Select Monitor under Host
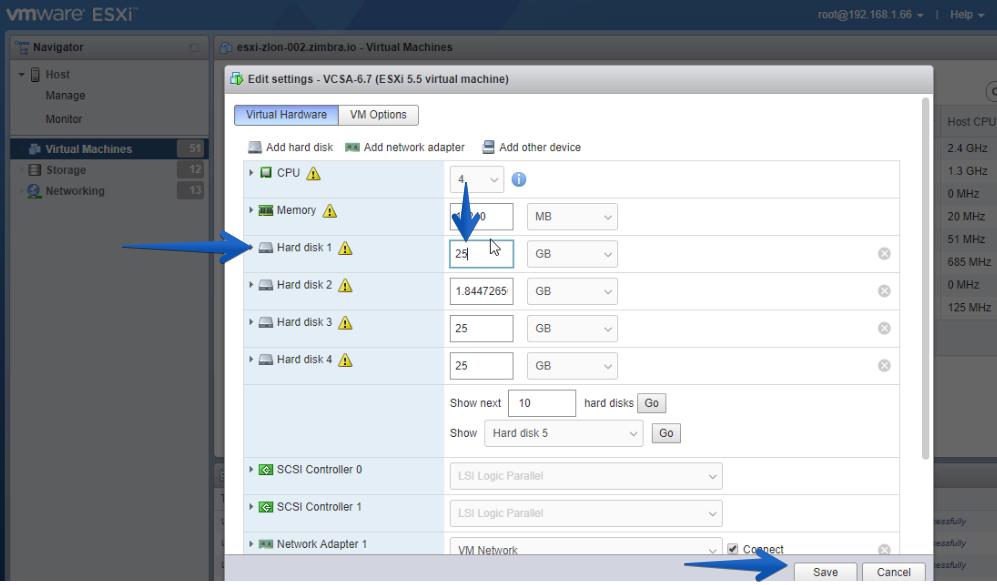 pyautogui.click(x=64, y=119)
